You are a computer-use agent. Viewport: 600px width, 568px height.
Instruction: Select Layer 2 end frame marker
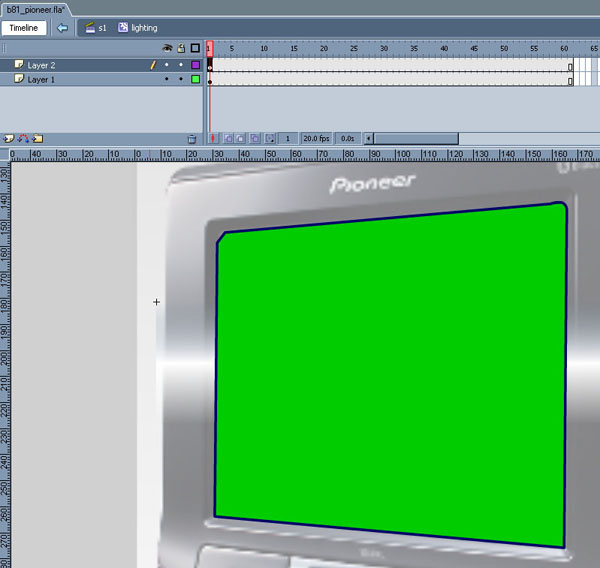570,66
